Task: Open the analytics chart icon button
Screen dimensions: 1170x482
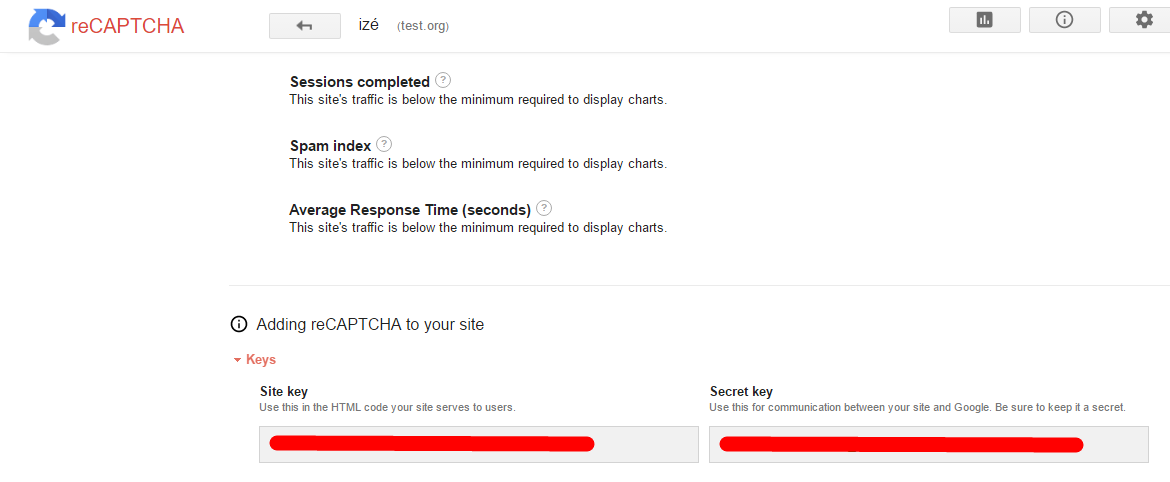Action: pos(984,20)
